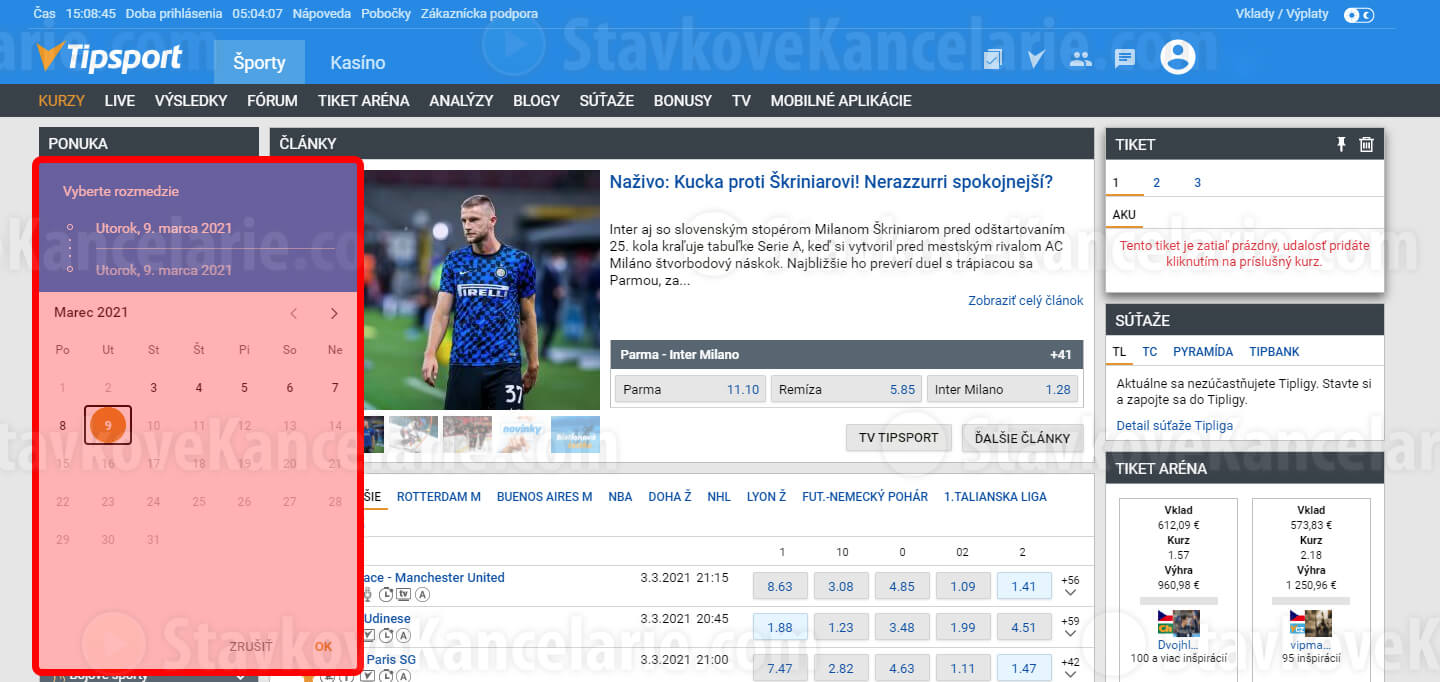Open the tickets checklist icon in header
Image resolution: width=1440 pixels, height=682 pixels.
point(993,59)
